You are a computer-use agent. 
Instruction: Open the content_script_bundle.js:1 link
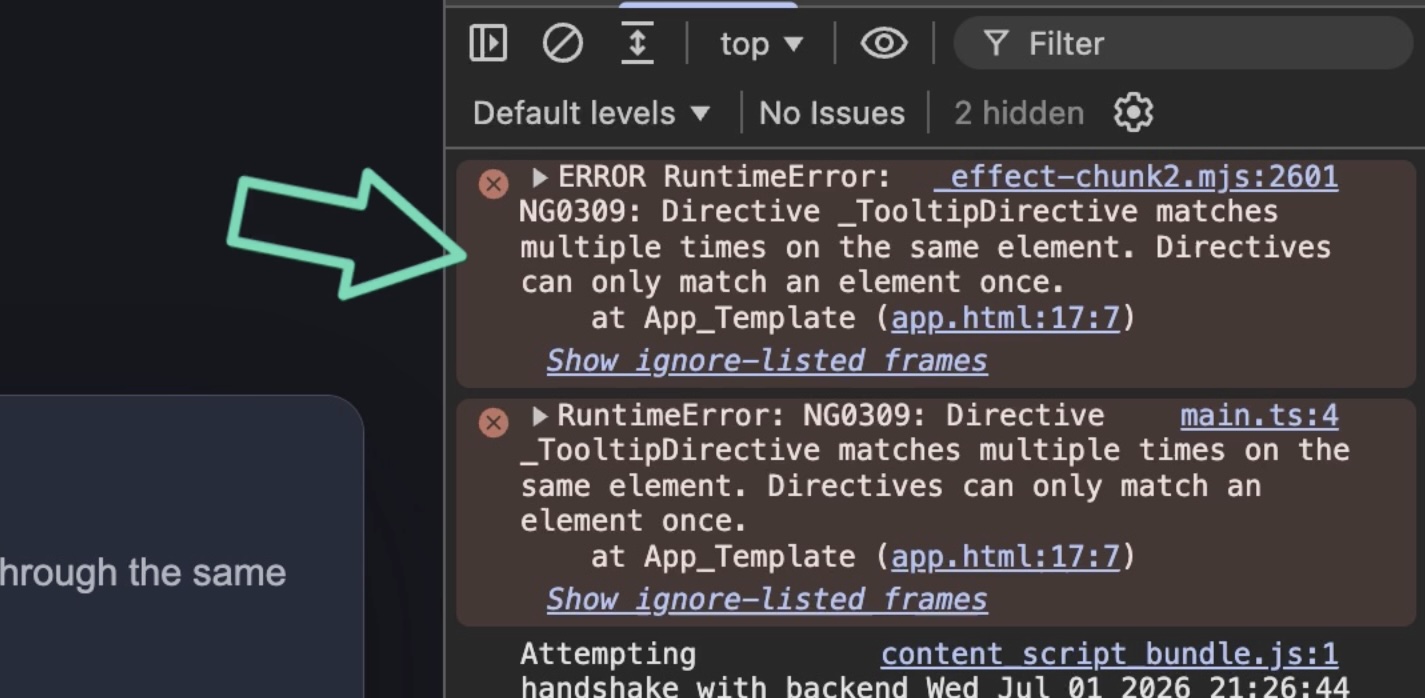[1109, 654]
